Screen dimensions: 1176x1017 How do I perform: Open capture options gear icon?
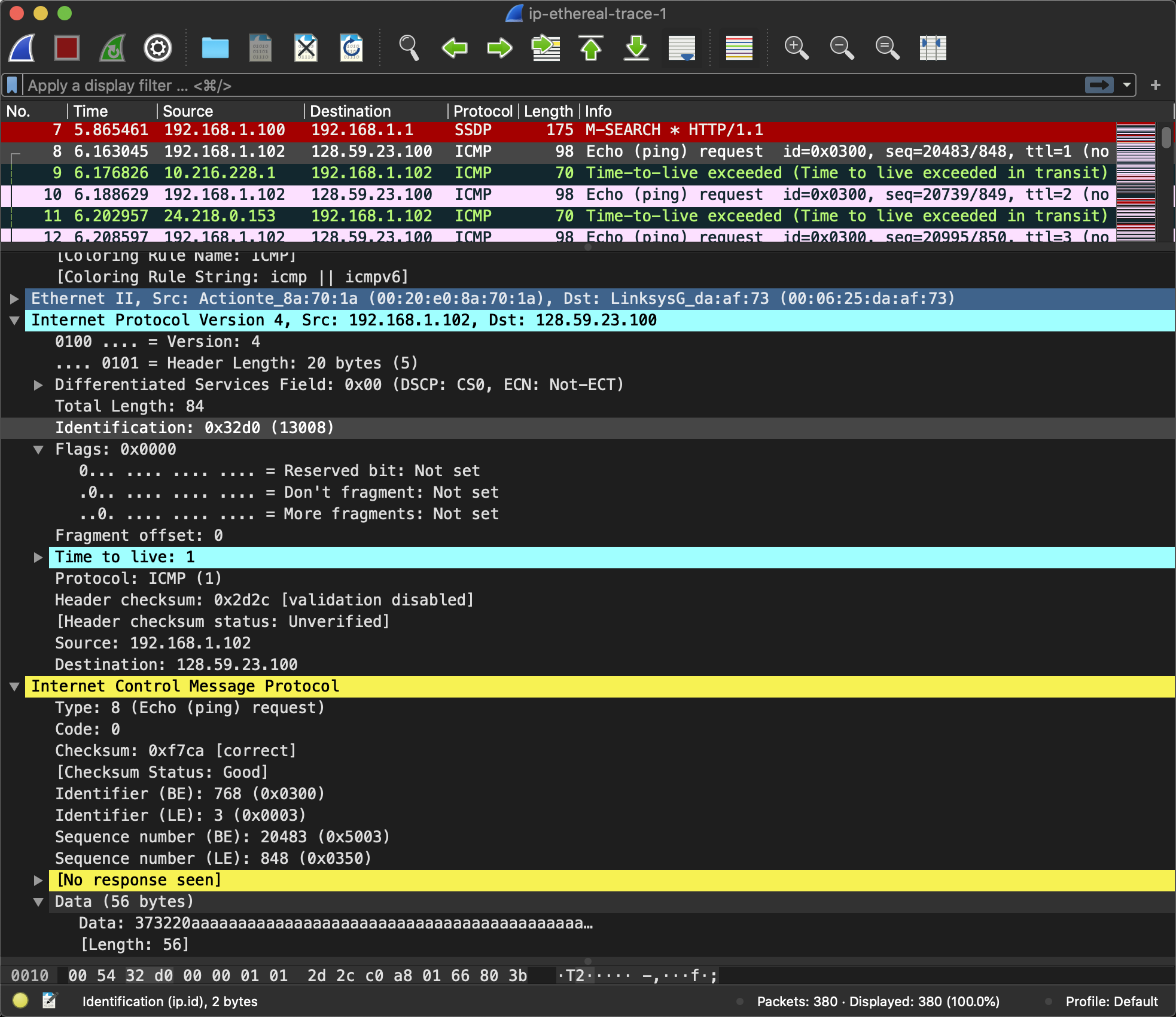pos(158,48)
